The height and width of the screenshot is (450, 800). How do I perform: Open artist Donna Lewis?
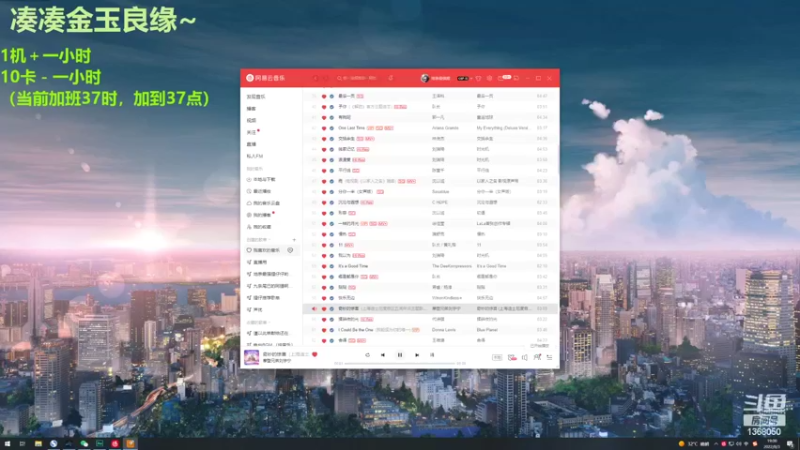pyautogui.click(x=444, y=330)
